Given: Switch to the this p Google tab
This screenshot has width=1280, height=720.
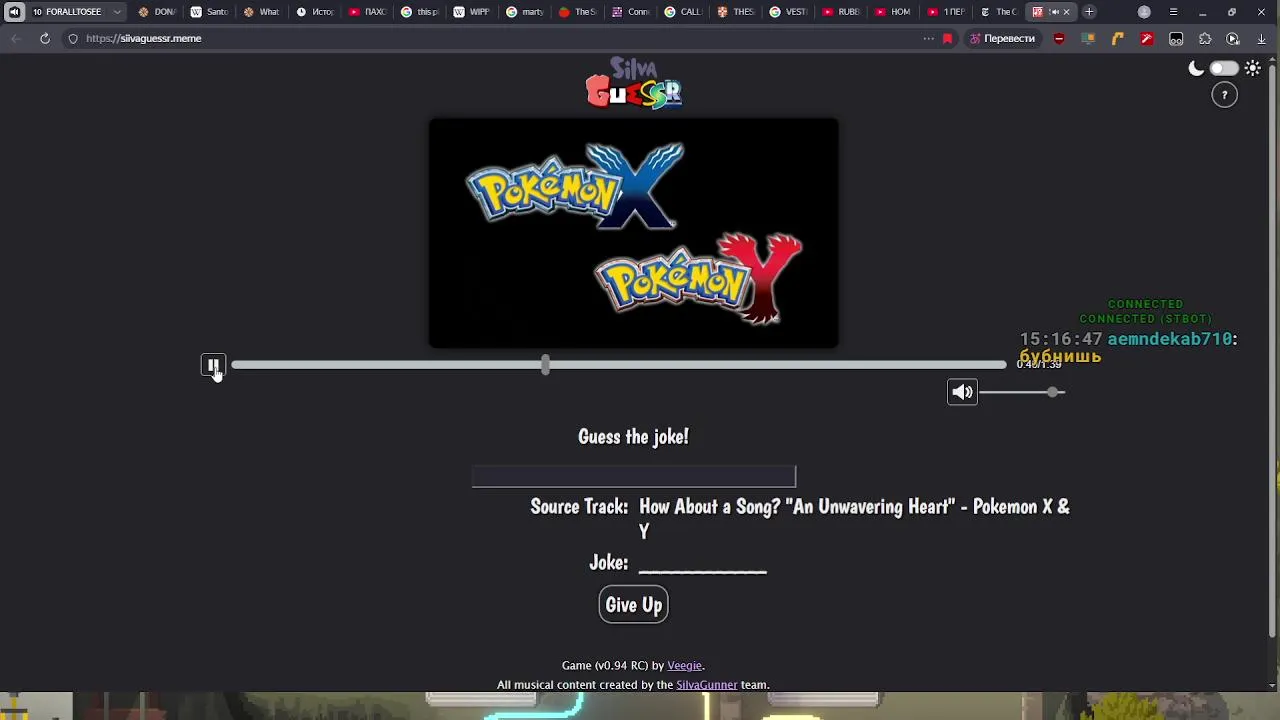Looking at the screenshot, I should click(420, 12).
